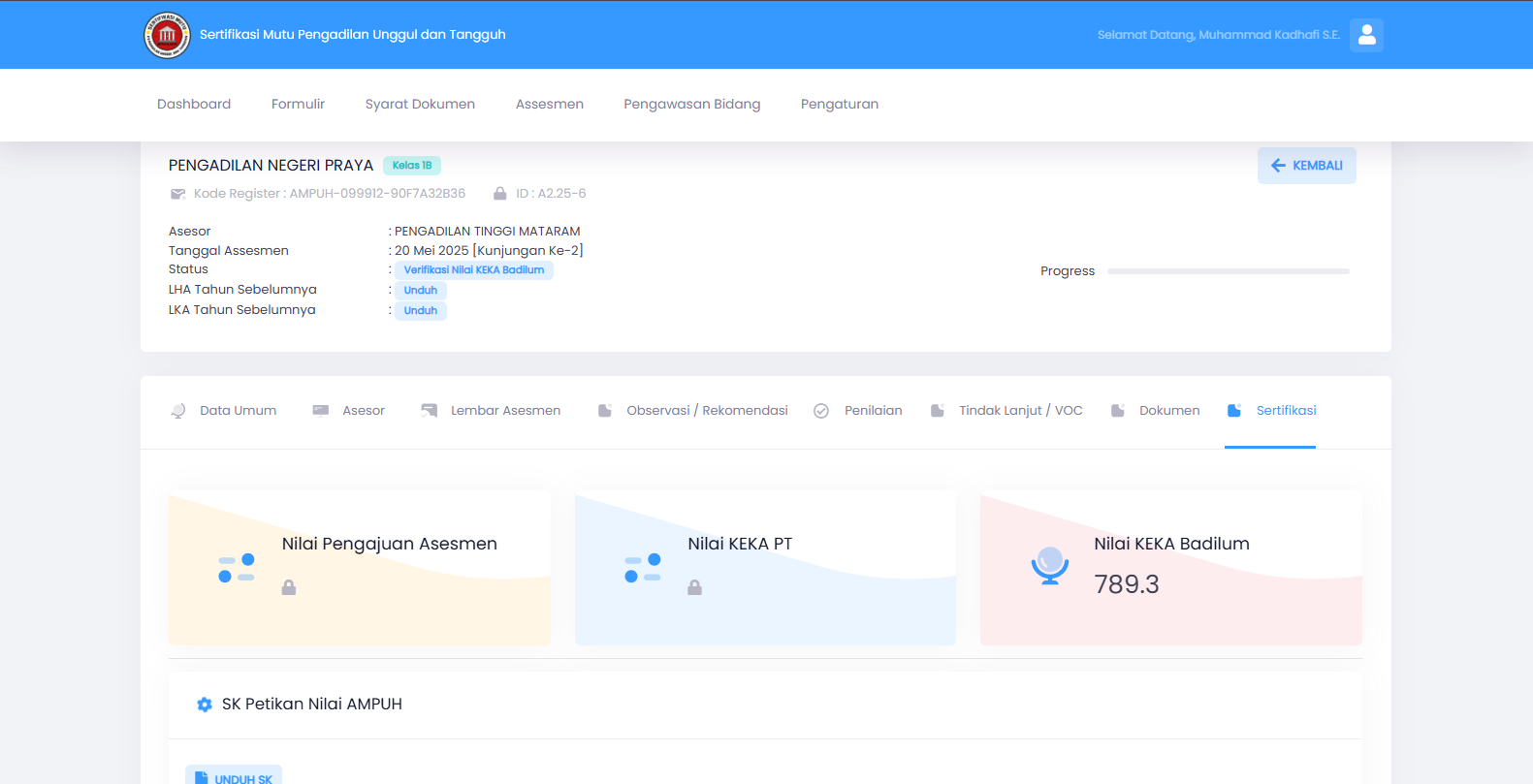Screen dimensions: 1533x784
Task: Open the Observasi / Rekomendasi tab
Action: click(693, 411)
